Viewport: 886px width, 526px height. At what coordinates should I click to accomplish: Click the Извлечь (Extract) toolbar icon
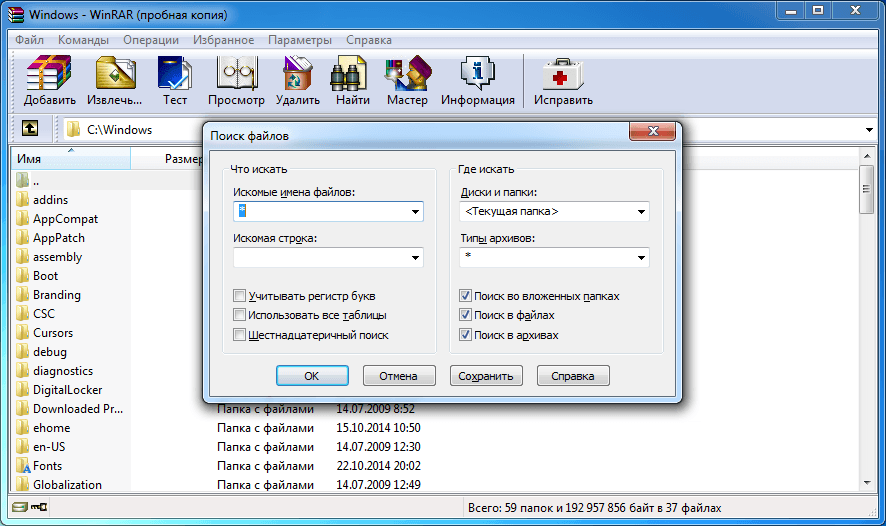pyautogui.click(x=115, y=73)
